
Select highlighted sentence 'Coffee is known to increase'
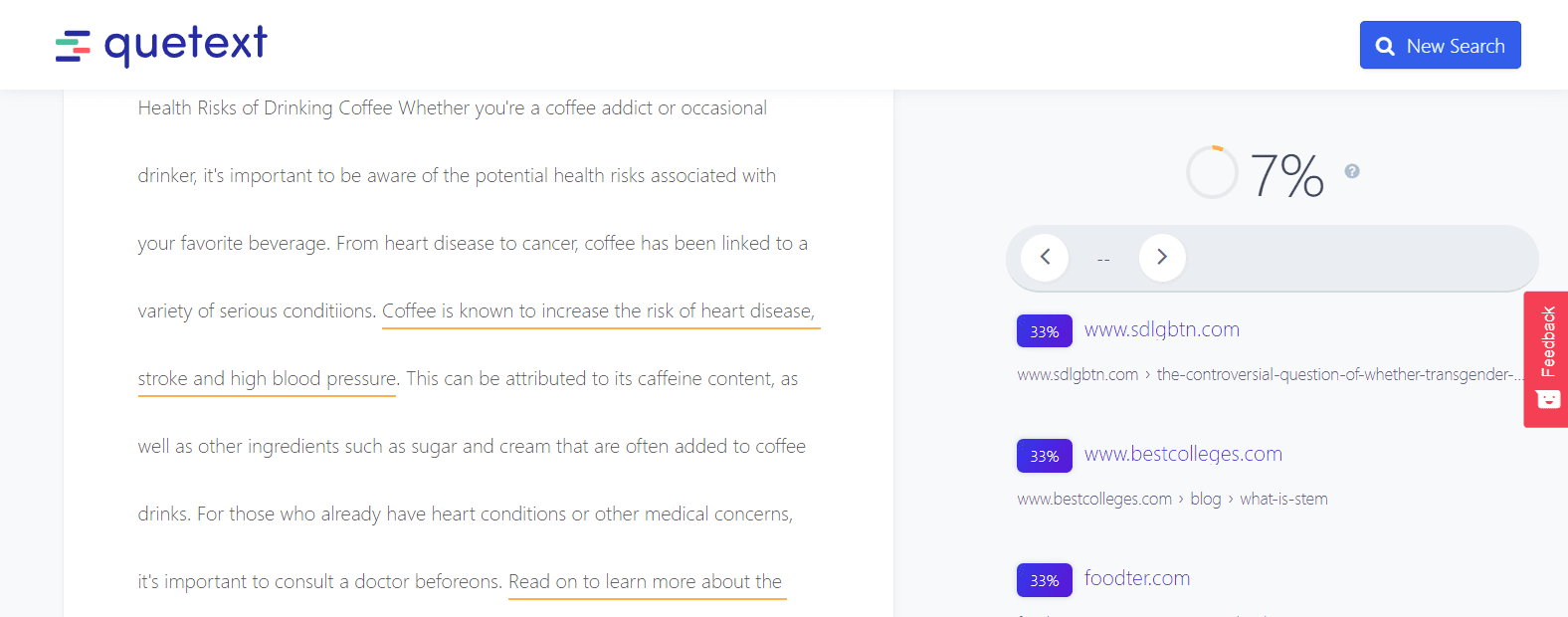pos(597,311)
